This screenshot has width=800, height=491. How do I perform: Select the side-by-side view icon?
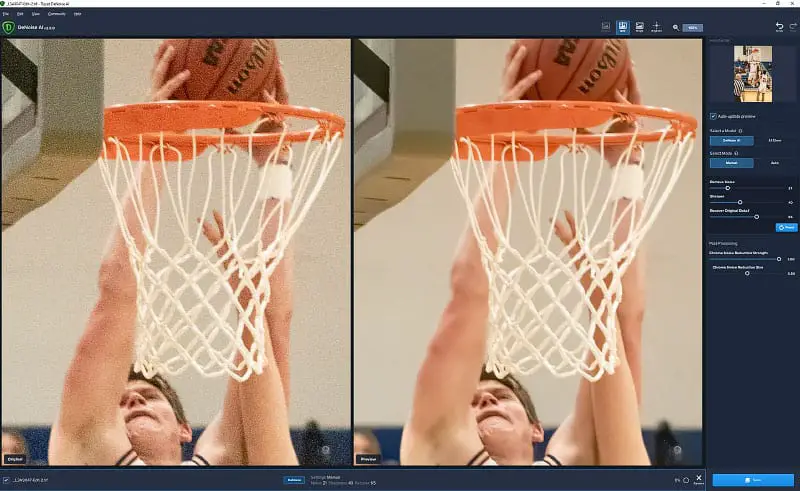(639, 27)
